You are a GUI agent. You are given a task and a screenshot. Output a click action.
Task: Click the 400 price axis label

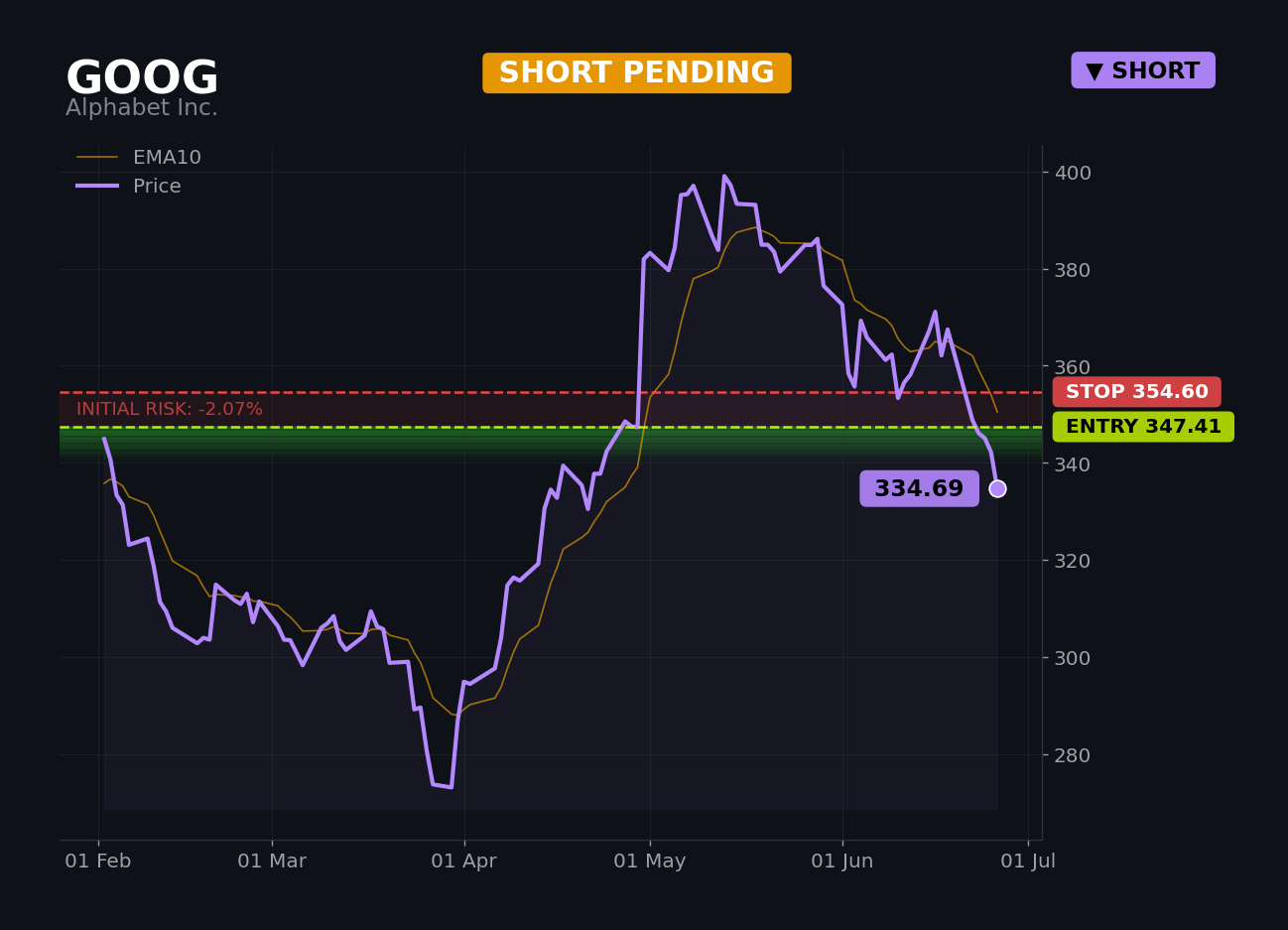pos(1072,173)
